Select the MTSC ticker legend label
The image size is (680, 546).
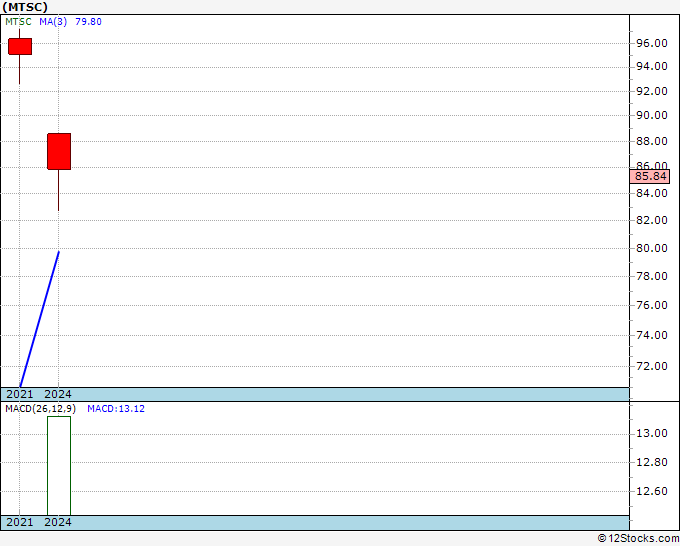coord(18,22)
